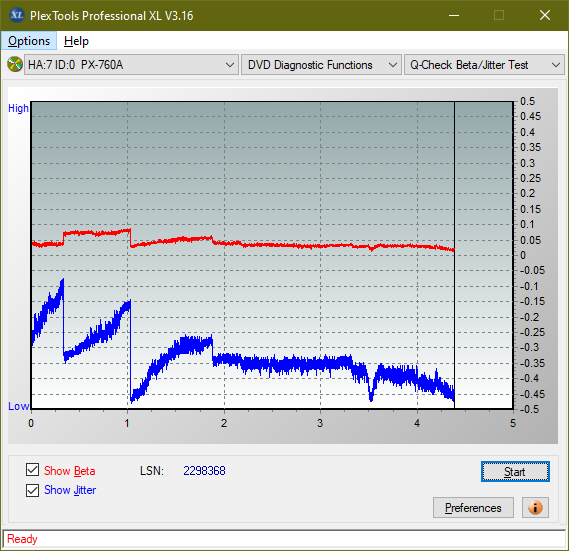This screenshot has height=551, width=569.
Task: Click the window title PlexTools Professional XL
Action: [x=112, y=16]
